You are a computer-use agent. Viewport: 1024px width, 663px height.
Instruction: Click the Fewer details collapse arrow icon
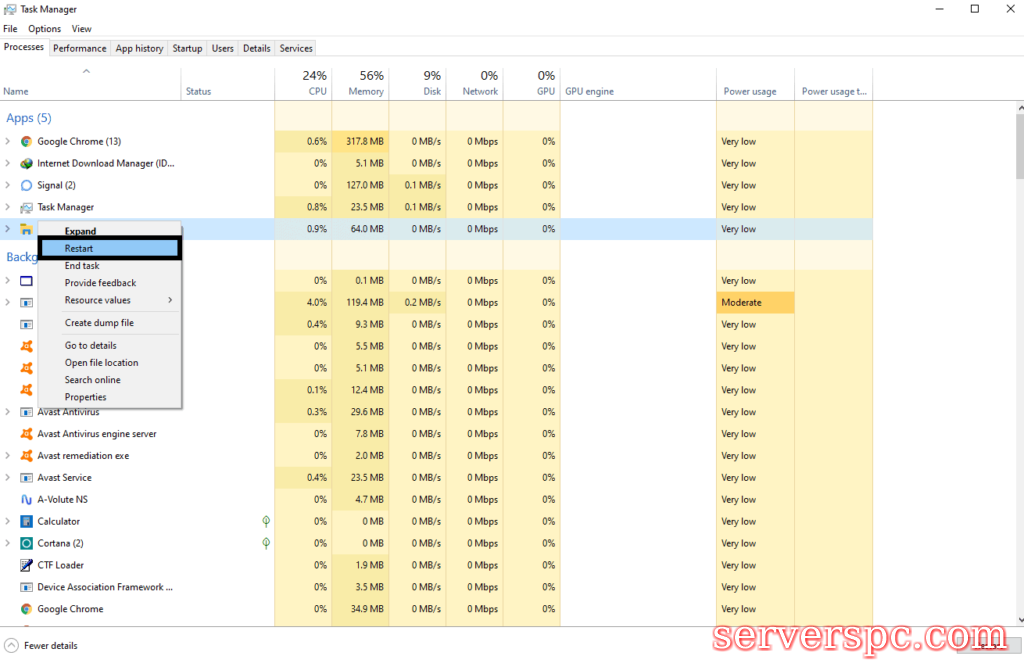pyautogui.click(x=11, y=645)
